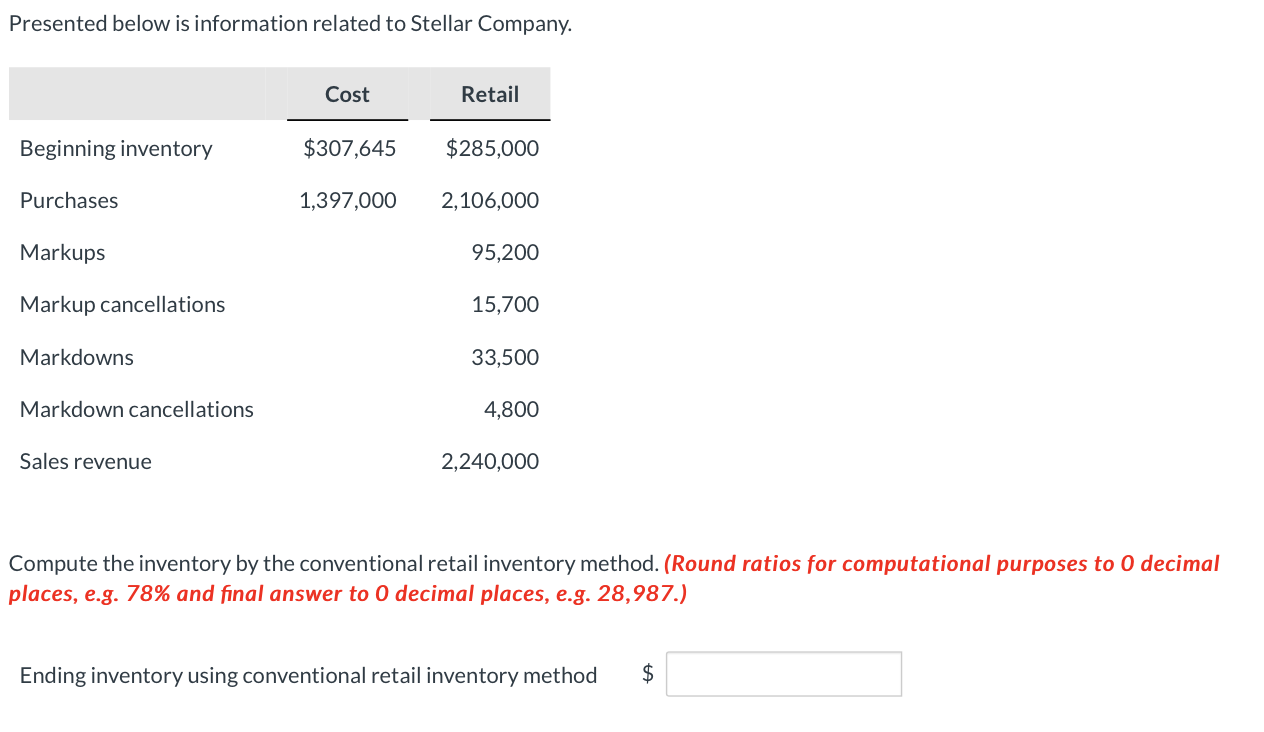The image size is (1264, 732).
Task: Select the Retail column header
Action: 490,94
